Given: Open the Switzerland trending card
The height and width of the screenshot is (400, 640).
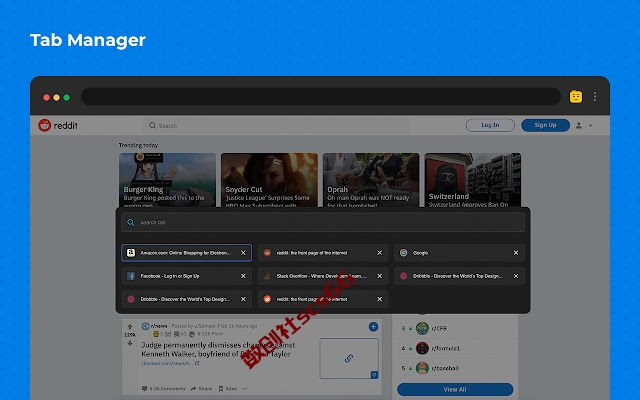Looking at the screenshot, I should coord(473,180).
